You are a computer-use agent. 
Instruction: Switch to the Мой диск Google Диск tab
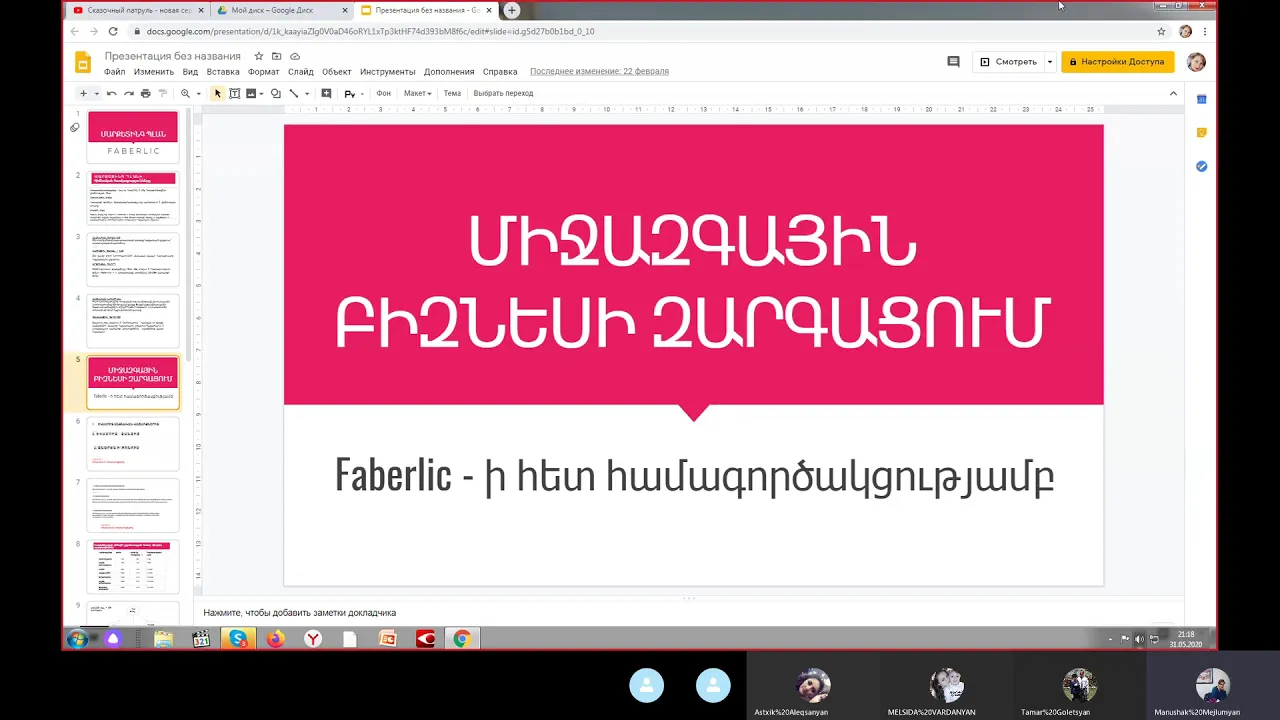[x=282, y=10]
